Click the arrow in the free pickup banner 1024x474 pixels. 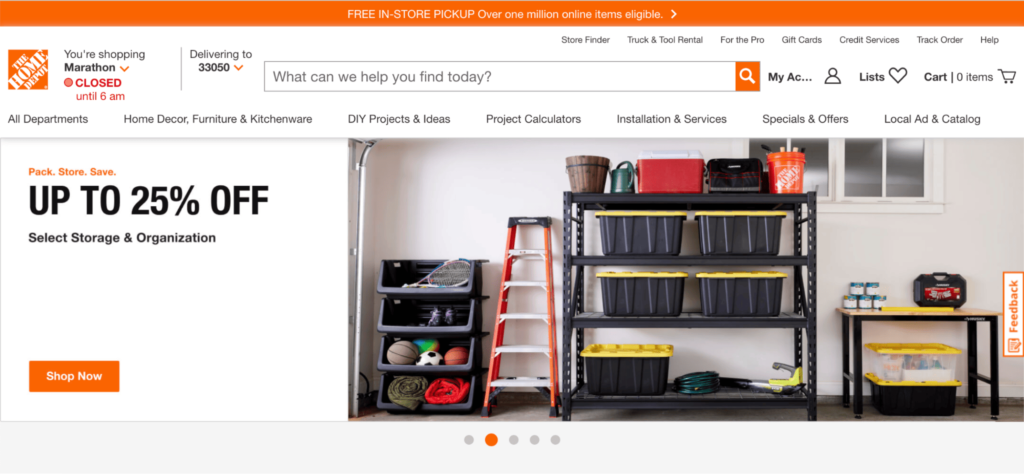click(673, 14)
